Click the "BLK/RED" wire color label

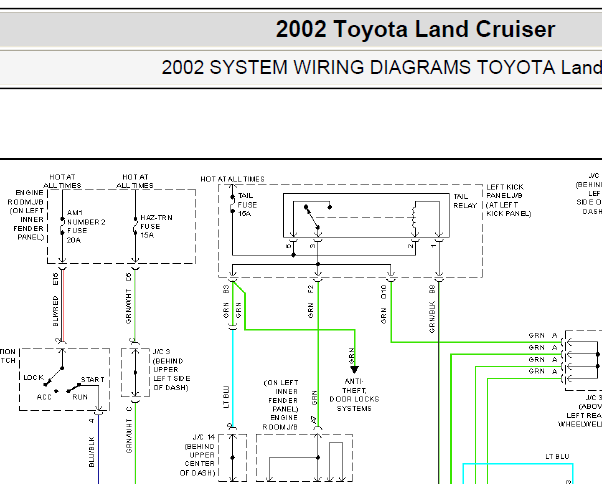click(56, 311)
